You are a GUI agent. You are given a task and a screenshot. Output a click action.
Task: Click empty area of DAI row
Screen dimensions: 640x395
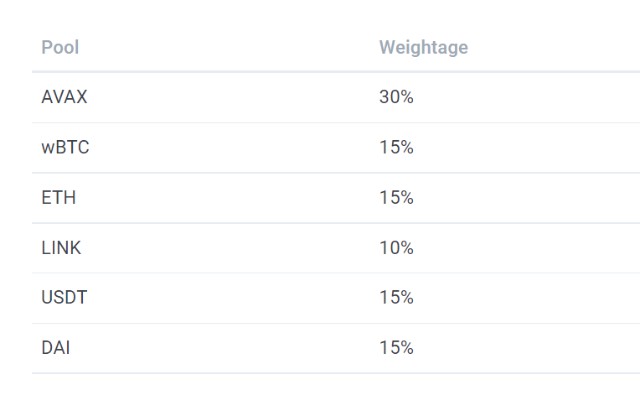click(229, 348)
